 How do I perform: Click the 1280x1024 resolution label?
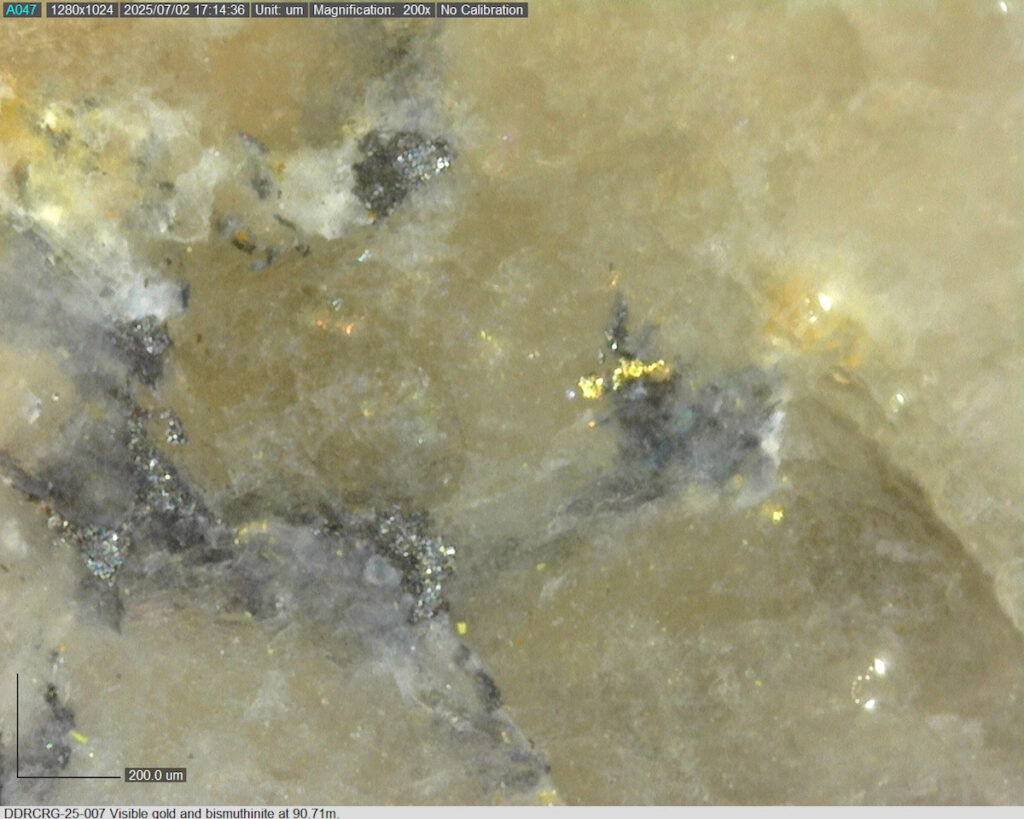pos(81,10)
